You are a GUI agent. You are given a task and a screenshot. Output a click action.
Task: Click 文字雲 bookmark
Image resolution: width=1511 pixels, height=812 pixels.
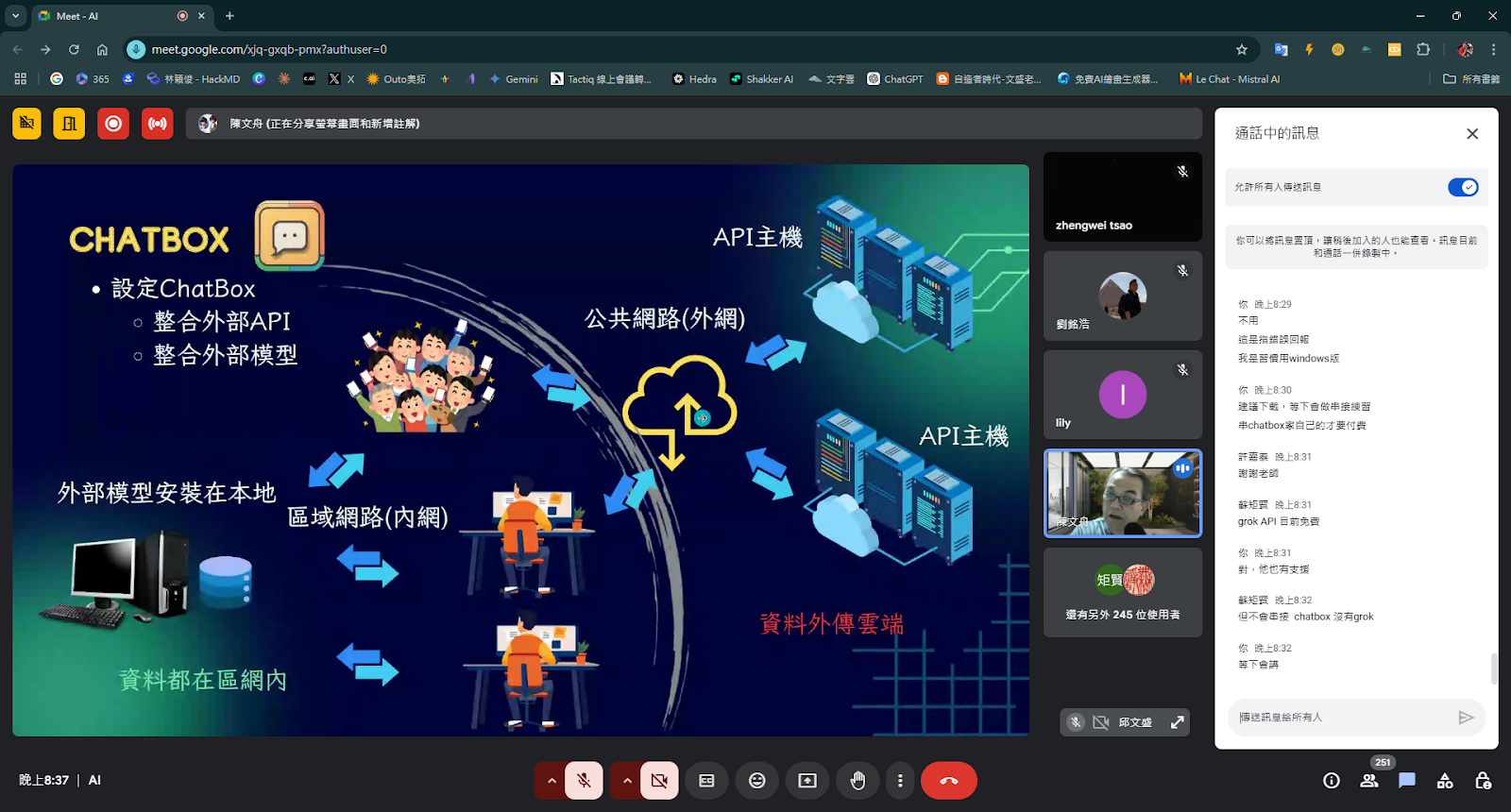coord(831,79)
